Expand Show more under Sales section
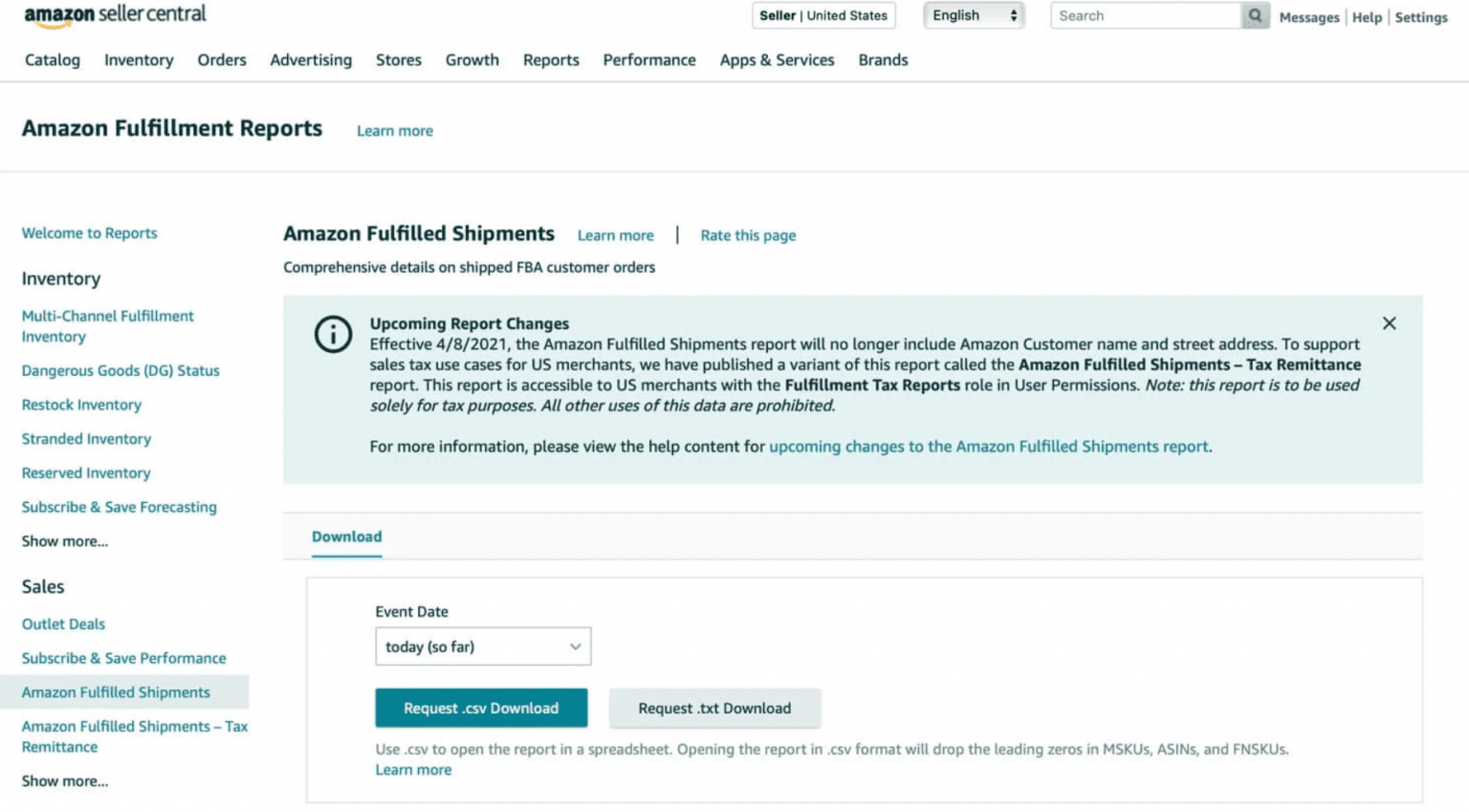The height and width of the screenshot is (812, 1469). tap(64, 780)
